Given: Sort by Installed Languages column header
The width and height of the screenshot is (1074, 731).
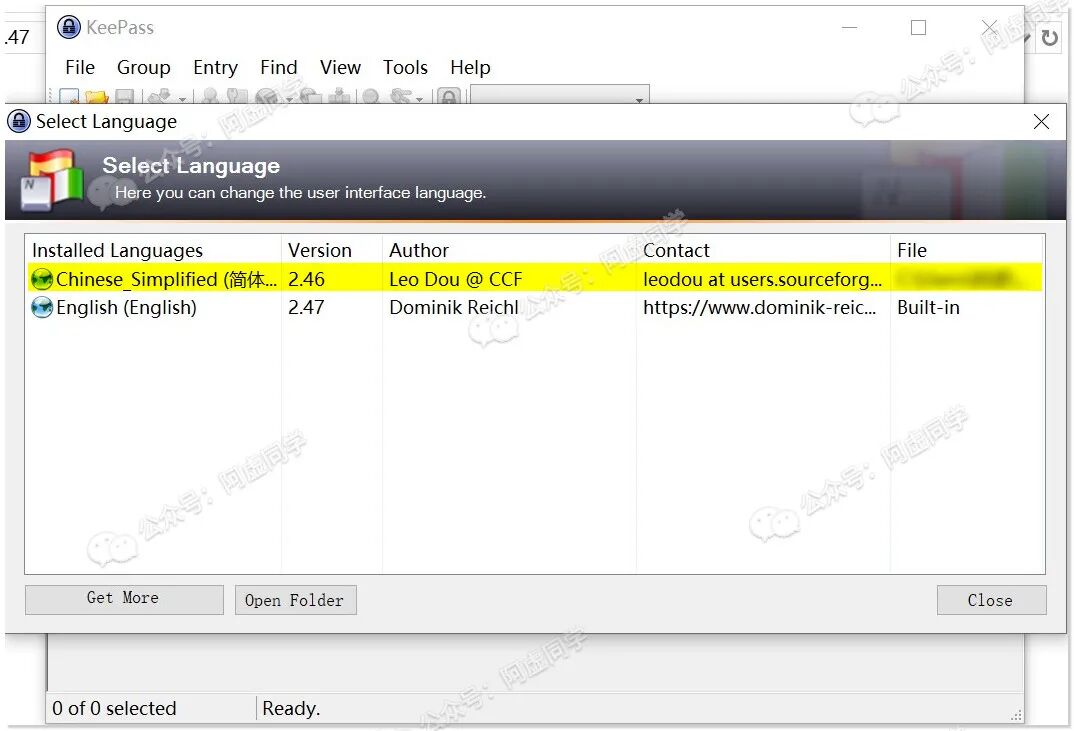Looking at the screenshot, I should 153,250.
